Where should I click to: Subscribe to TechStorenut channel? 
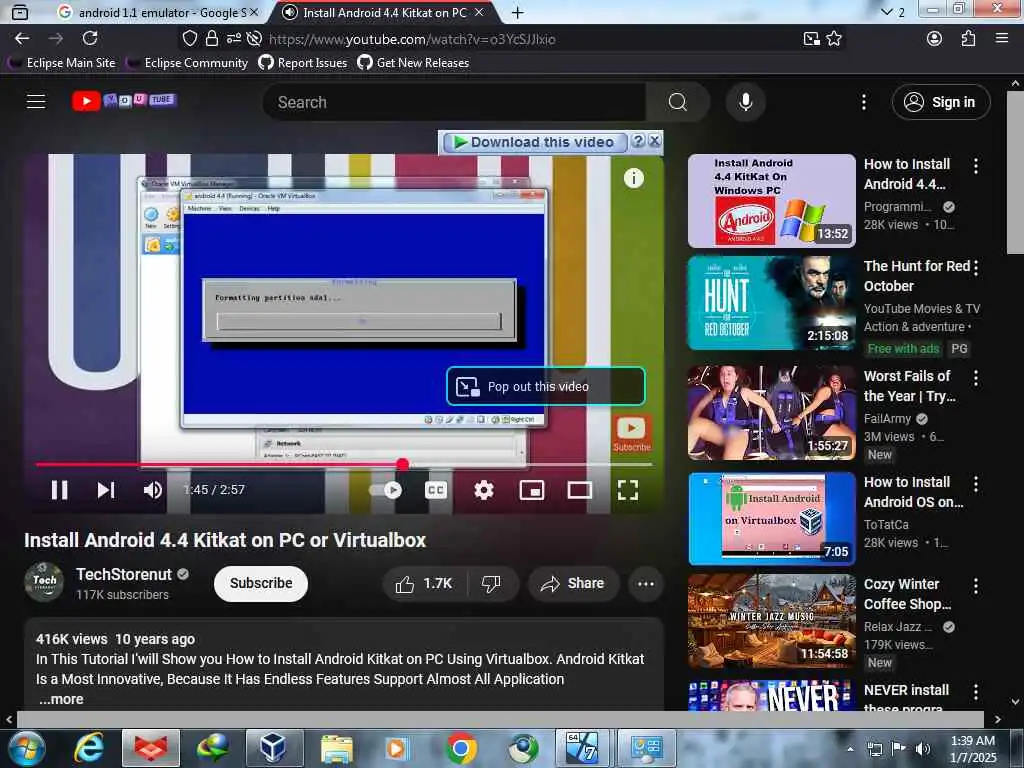click(261, 583)
